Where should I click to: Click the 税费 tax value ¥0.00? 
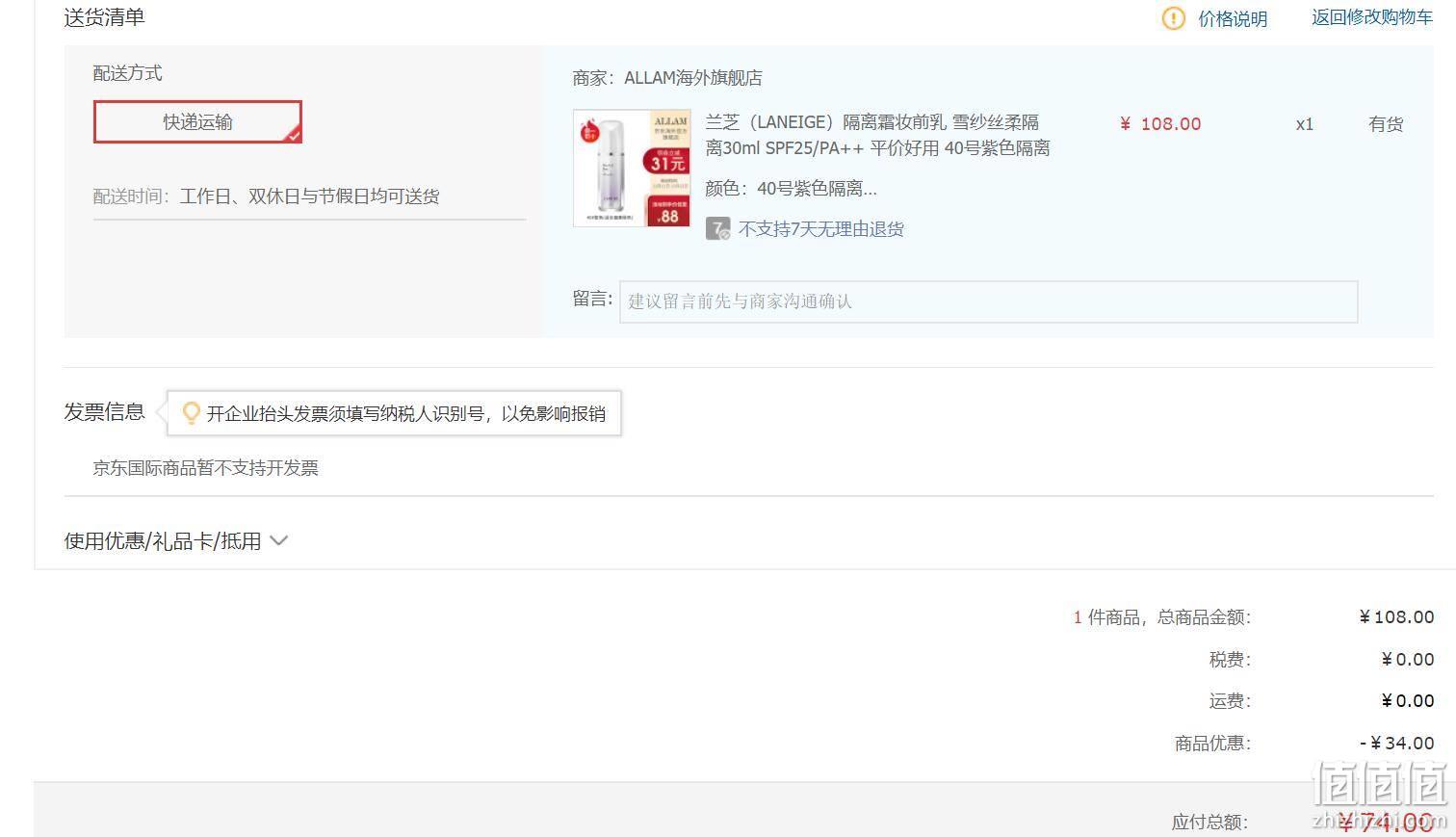[x=1408, y=660]
